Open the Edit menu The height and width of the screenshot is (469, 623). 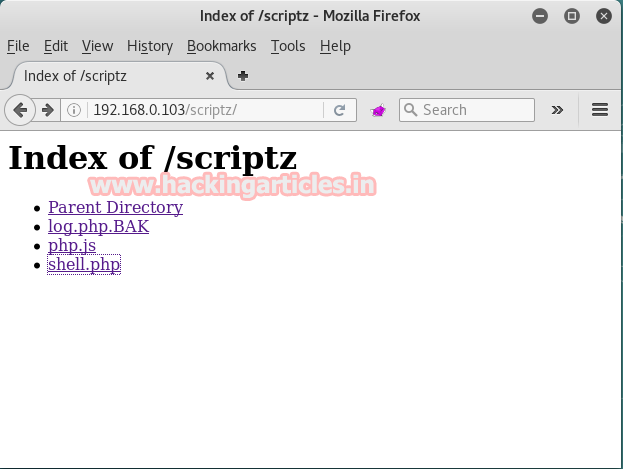click(x=56, y=46)
